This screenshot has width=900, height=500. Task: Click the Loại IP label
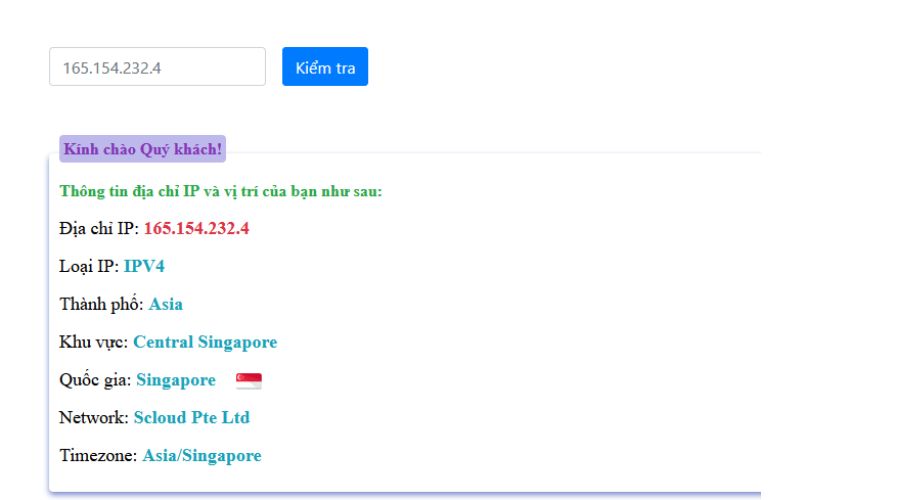88,266
